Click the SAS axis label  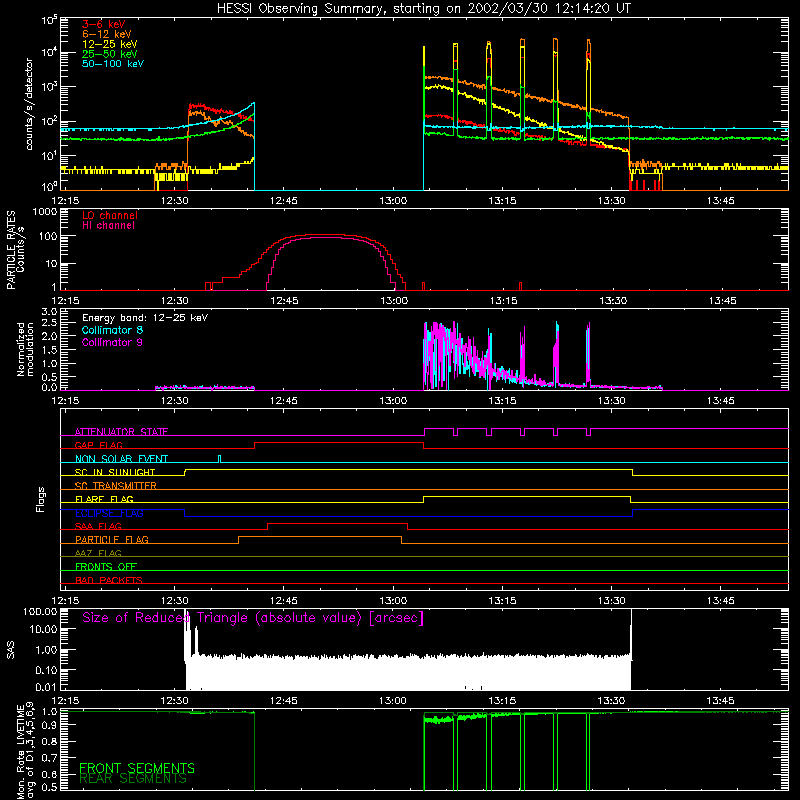pyautogui.click(x=11, y=650)
